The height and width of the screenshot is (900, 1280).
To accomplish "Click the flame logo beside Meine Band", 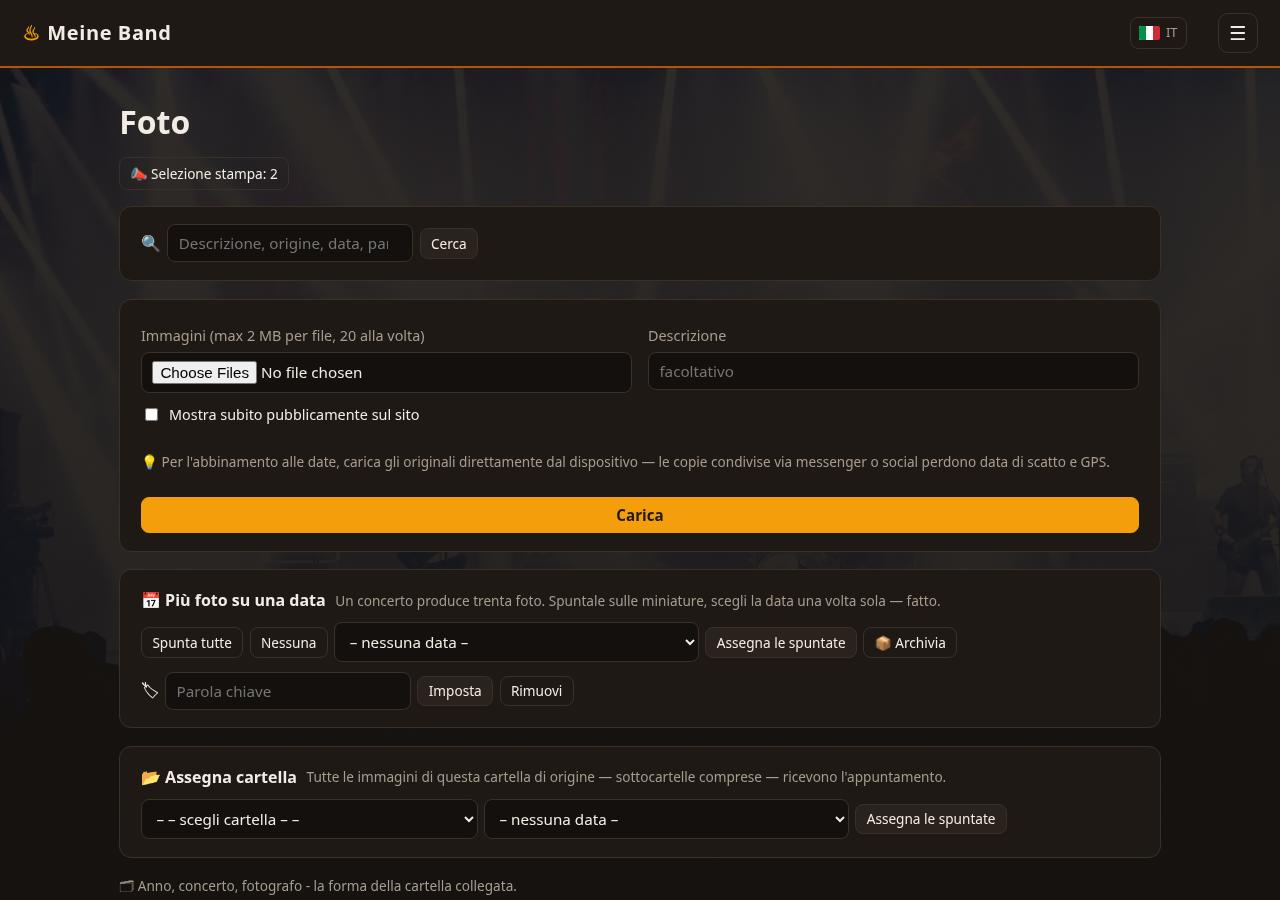I will (31, 33).
